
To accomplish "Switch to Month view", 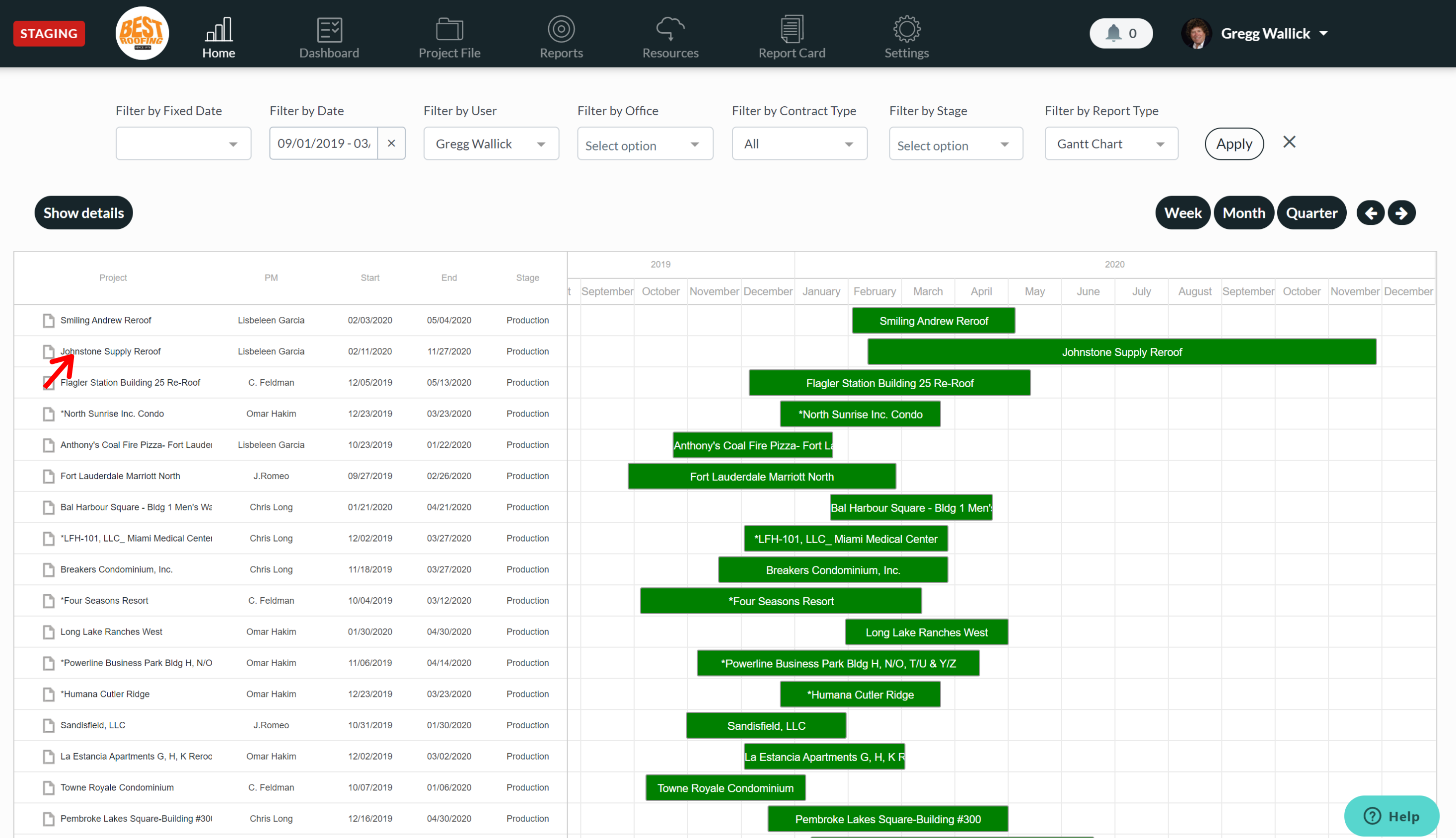I will 1244,212.
